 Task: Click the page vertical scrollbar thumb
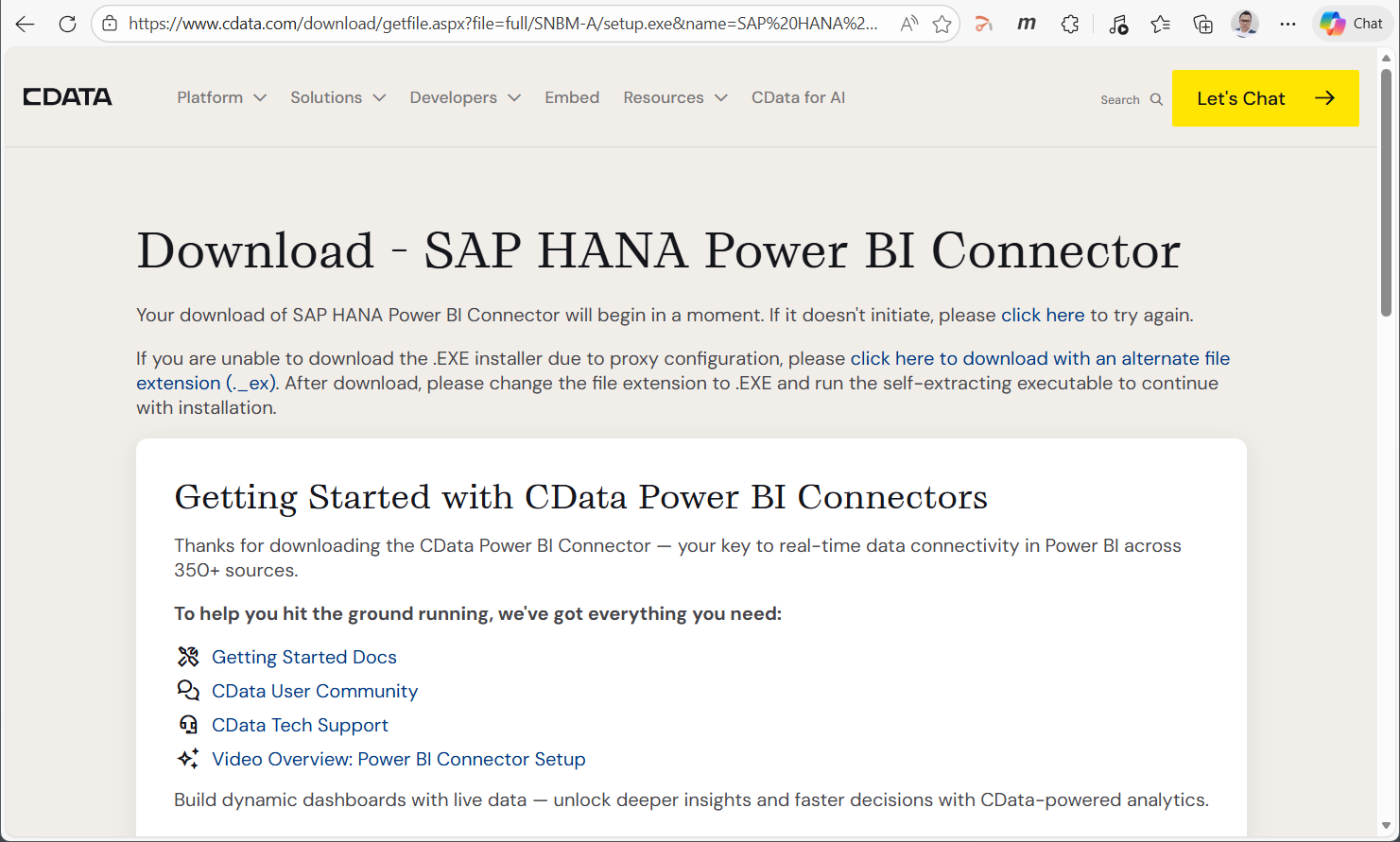tap(1386, 192)
